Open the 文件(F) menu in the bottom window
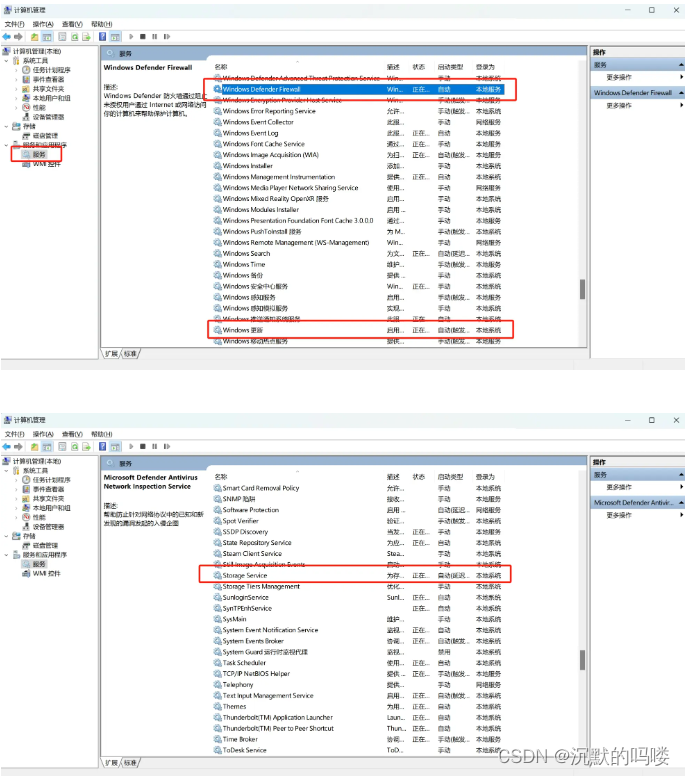The image size is (685, 776). point(14,434)
